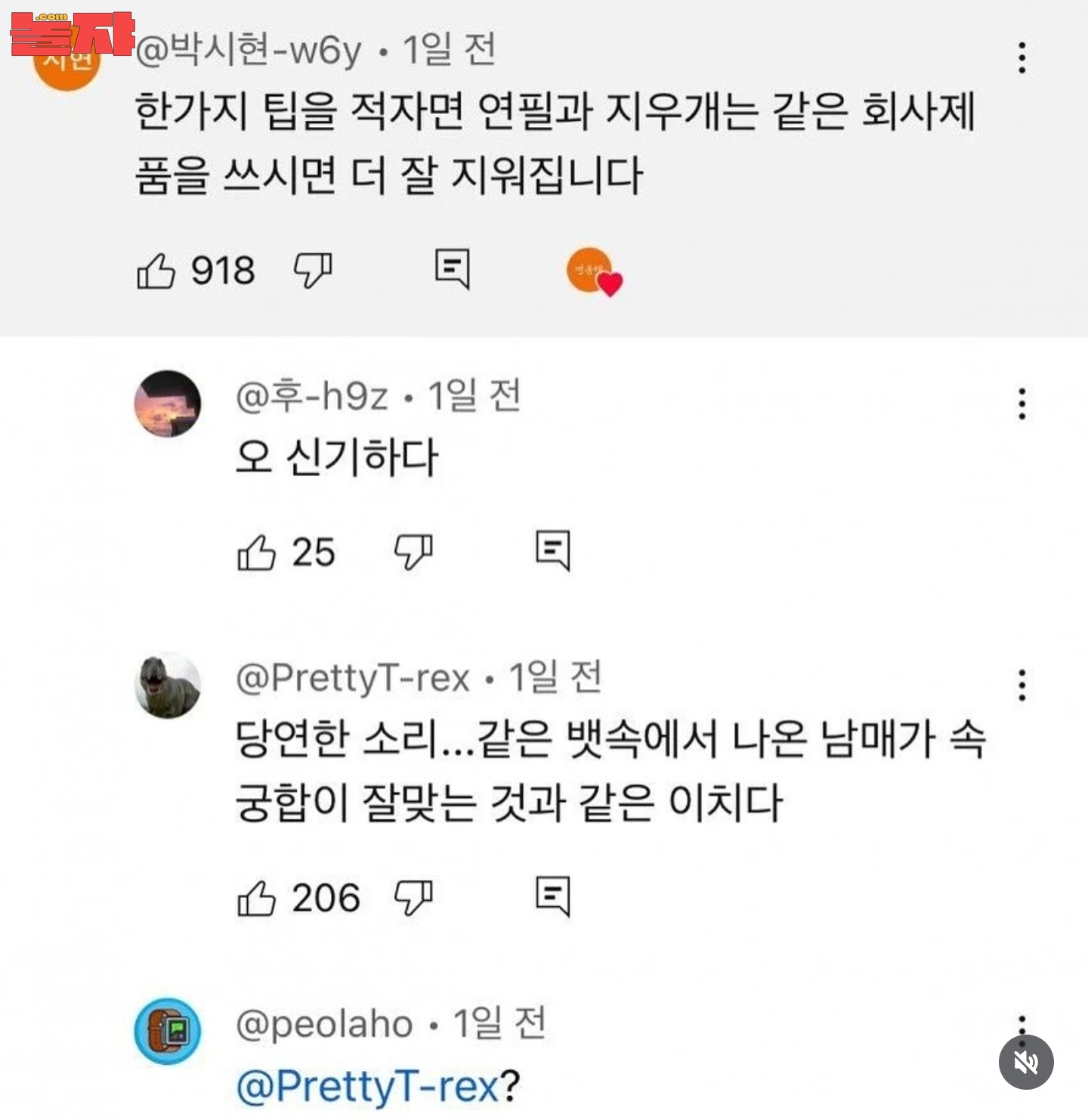Open more options for @후-h9z comment

coord(1022,404)
